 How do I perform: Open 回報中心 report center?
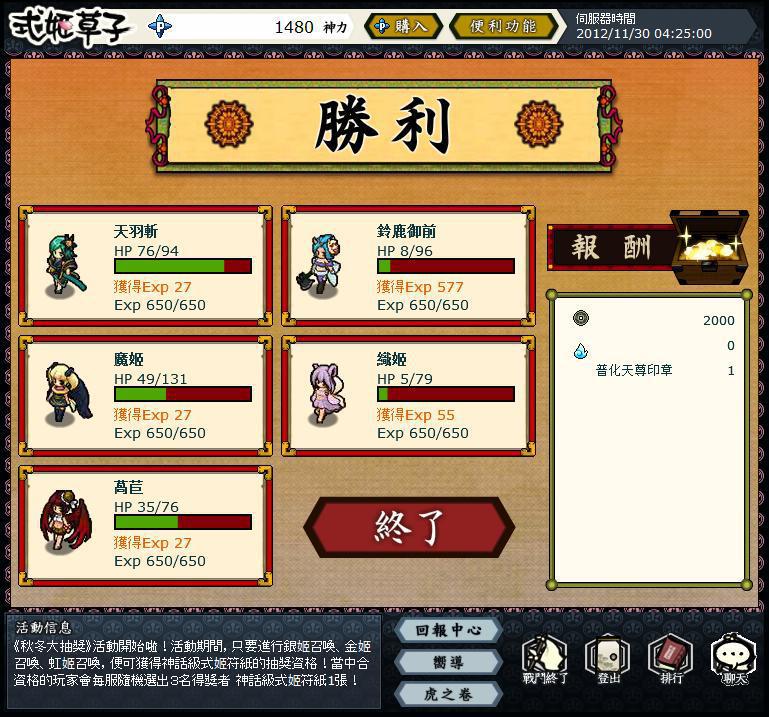tap(448, 630)
